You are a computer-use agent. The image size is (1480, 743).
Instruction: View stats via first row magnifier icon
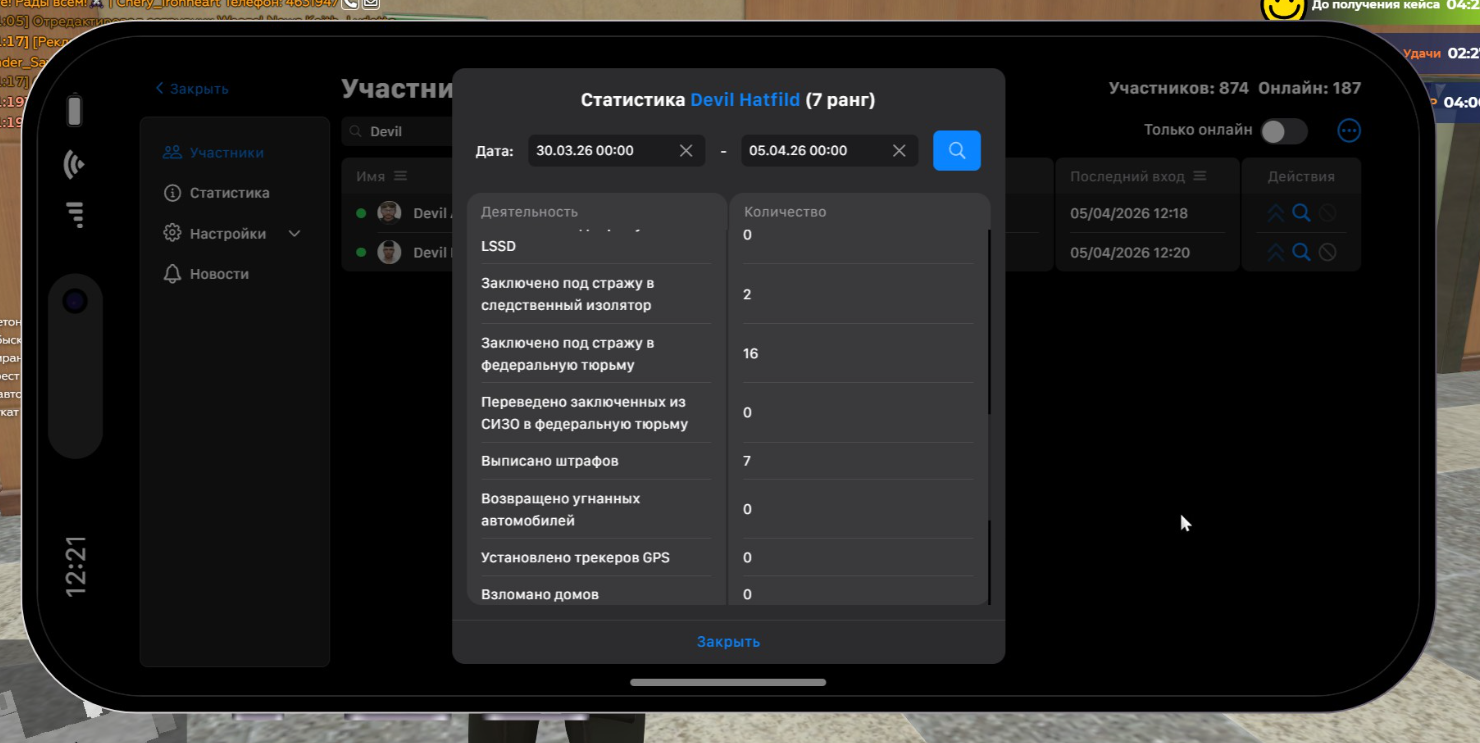tap(1301, 213)
